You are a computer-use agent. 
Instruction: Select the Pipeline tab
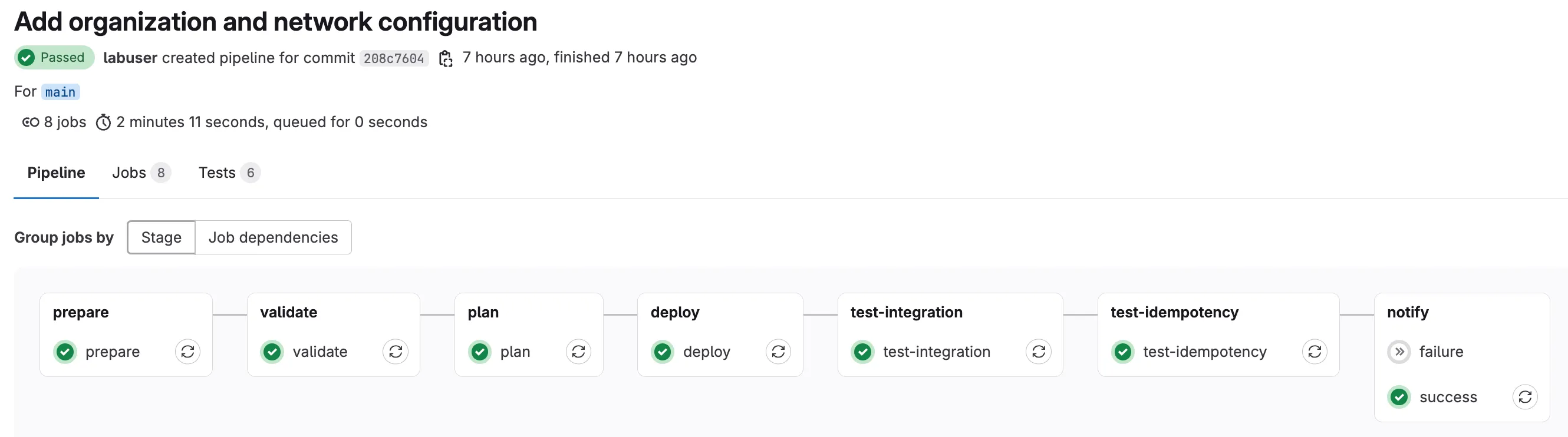[56, 173]
